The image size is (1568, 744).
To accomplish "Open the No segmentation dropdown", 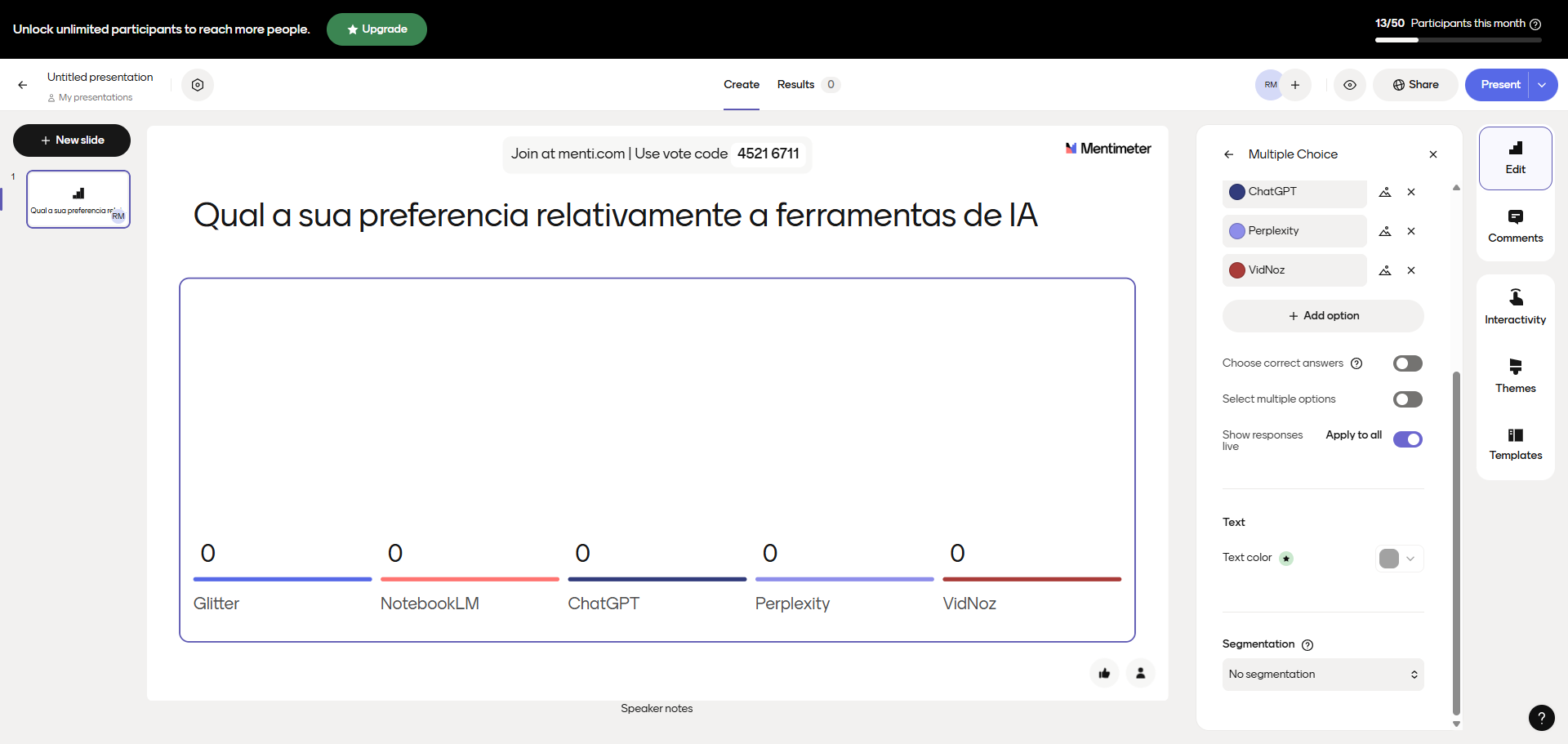I will 1323,675.
